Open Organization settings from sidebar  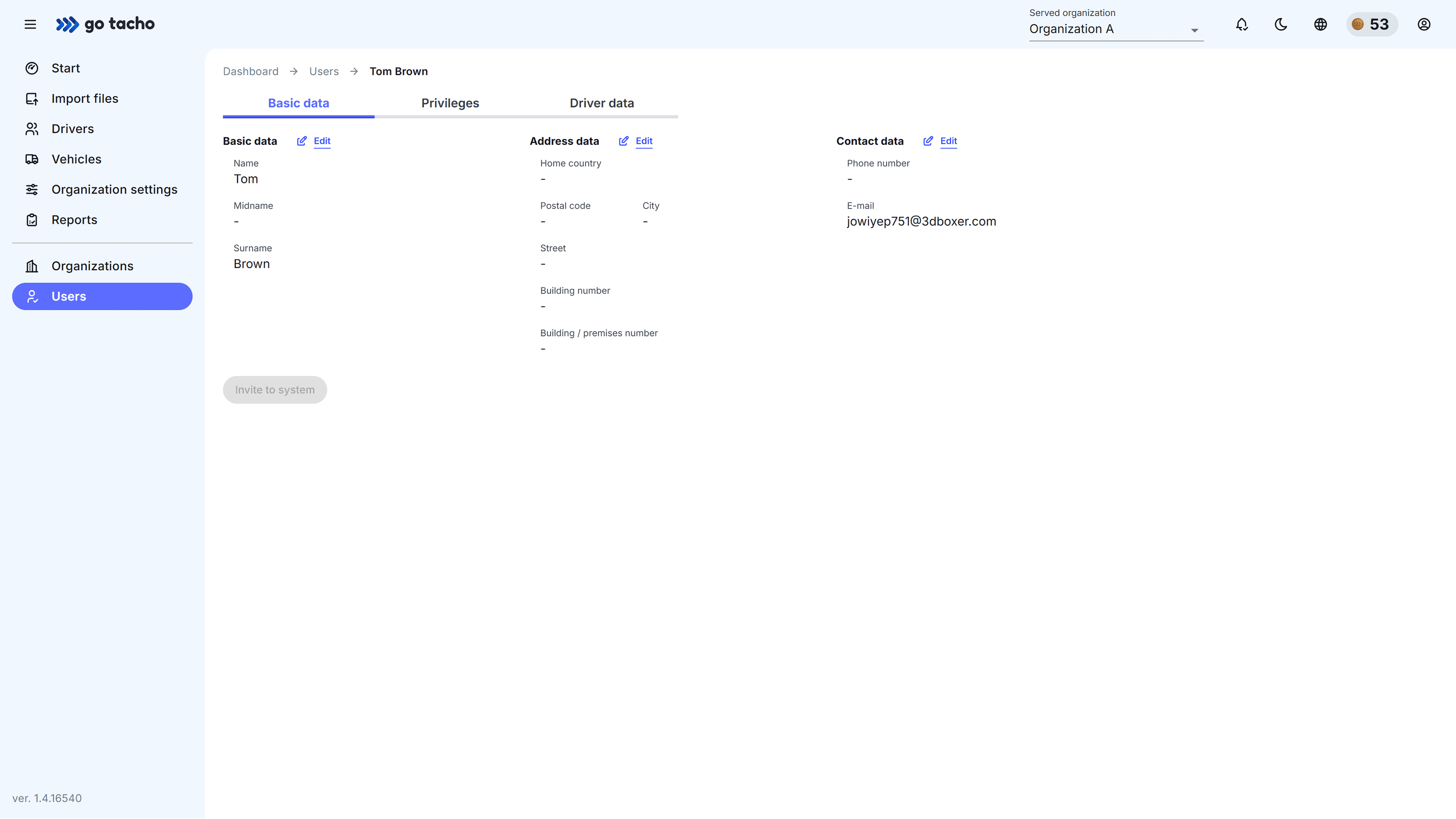(114, 189)
